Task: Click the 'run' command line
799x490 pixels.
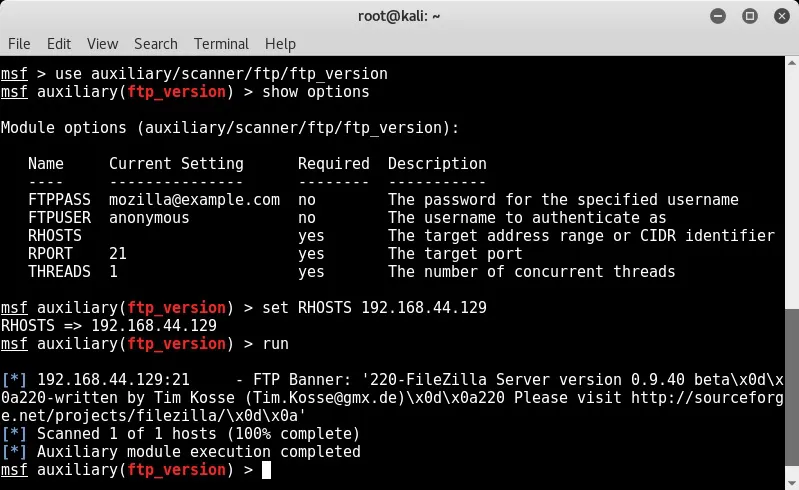Action: click(275, 344)
